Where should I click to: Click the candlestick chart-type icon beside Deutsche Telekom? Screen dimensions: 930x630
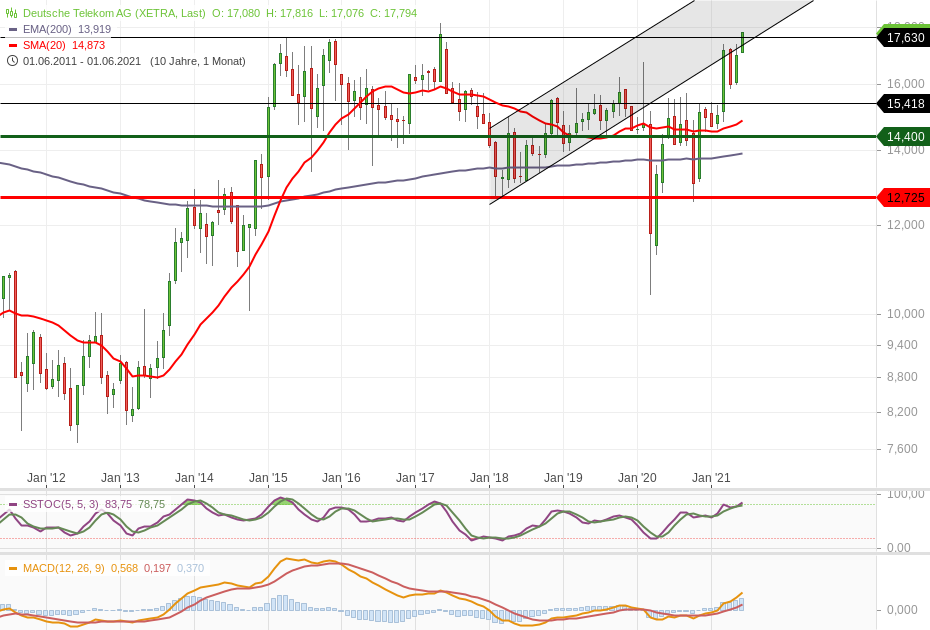click(12, 13)
